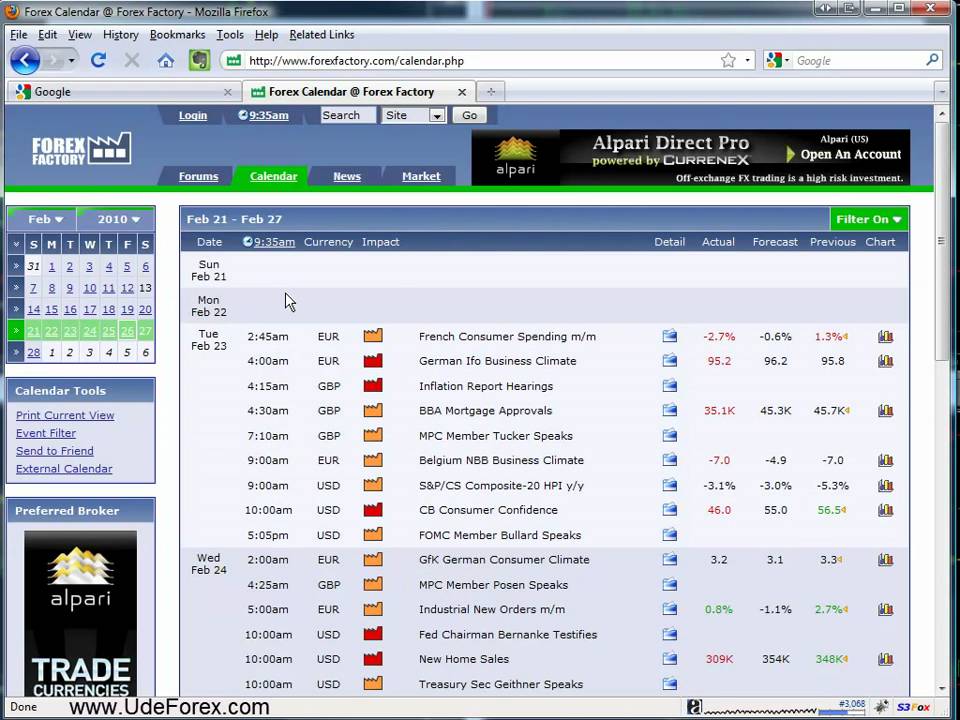Viewport: 960px width, 720px height.
Task: Click the Login link
Action: pyautogui.click(x=193, y=115)
